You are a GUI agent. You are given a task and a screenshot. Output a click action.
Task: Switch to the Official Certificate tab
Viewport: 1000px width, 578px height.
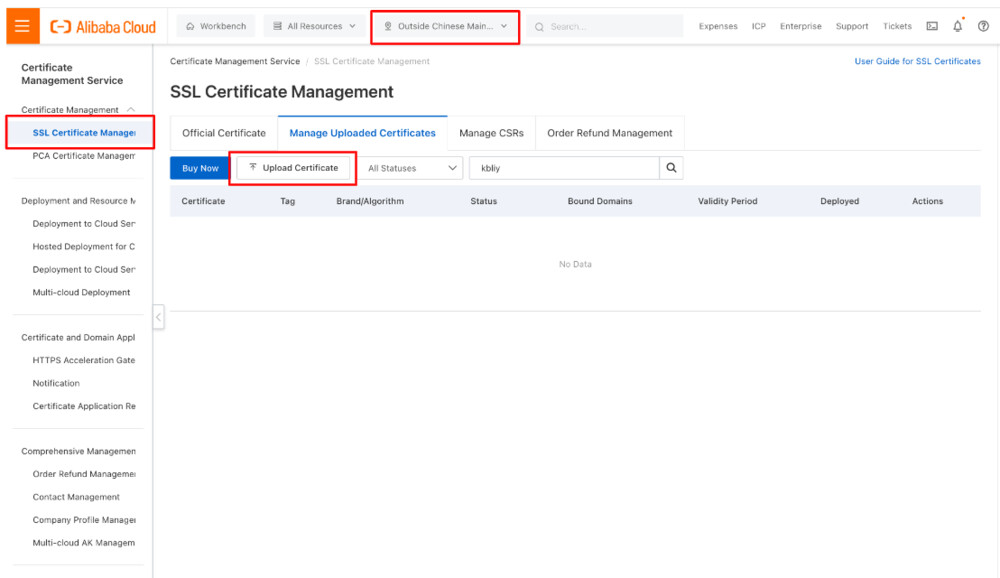223,132
